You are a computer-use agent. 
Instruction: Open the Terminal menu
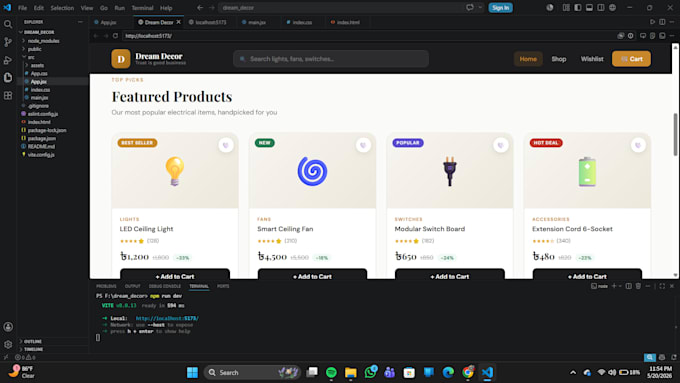(142, 8)
